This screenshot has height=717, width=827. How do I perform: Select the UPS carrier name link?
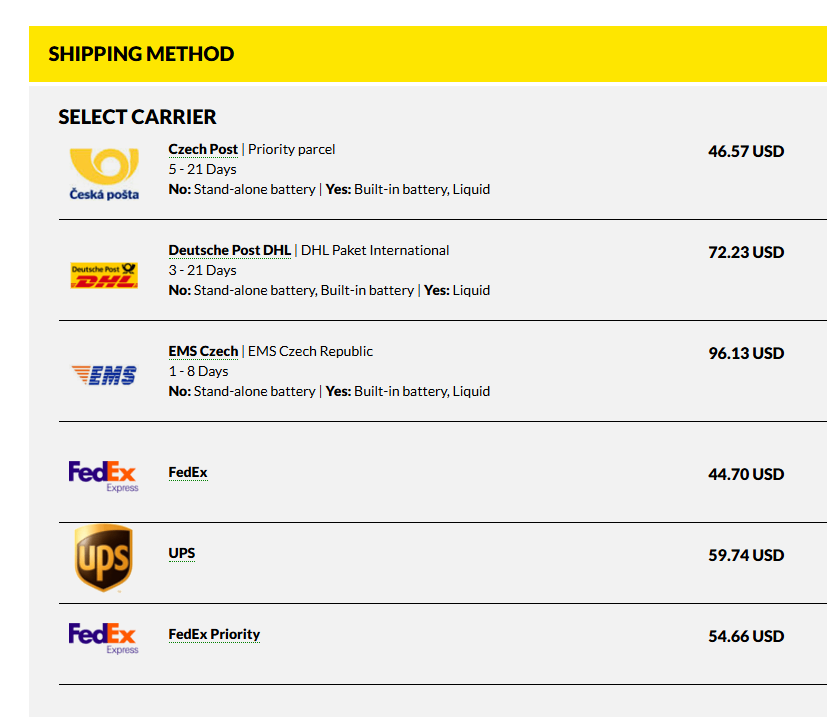click(182, 553)
